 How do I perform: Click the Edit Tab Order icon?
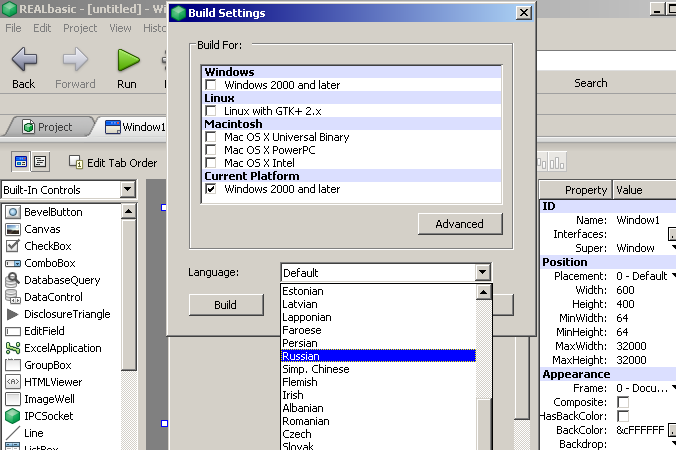click(x=76, y=162)
